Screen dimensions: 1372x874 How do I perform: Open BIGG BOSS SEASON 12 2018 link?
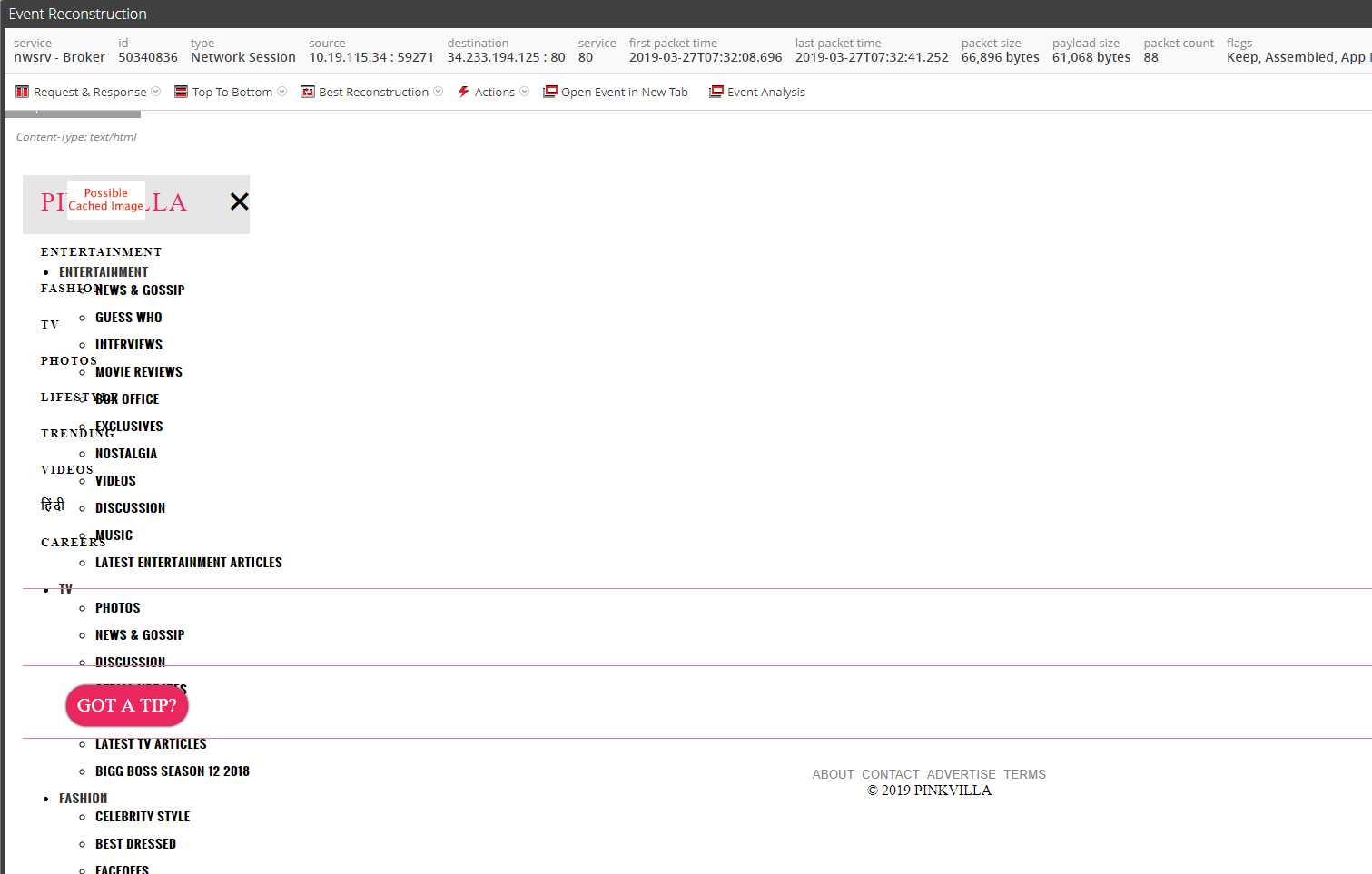click(x=172, y=771)
